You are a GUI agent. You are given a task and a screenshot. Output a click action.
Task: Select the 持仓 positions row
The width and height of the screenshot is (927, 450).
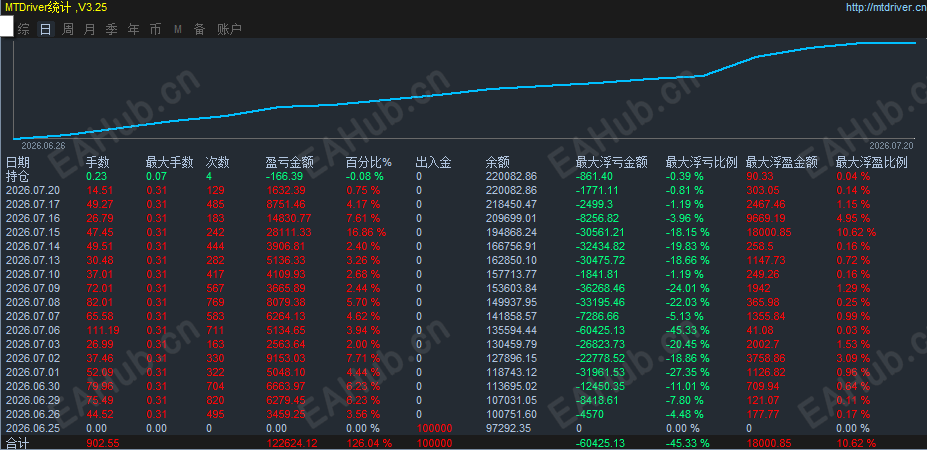464,176
